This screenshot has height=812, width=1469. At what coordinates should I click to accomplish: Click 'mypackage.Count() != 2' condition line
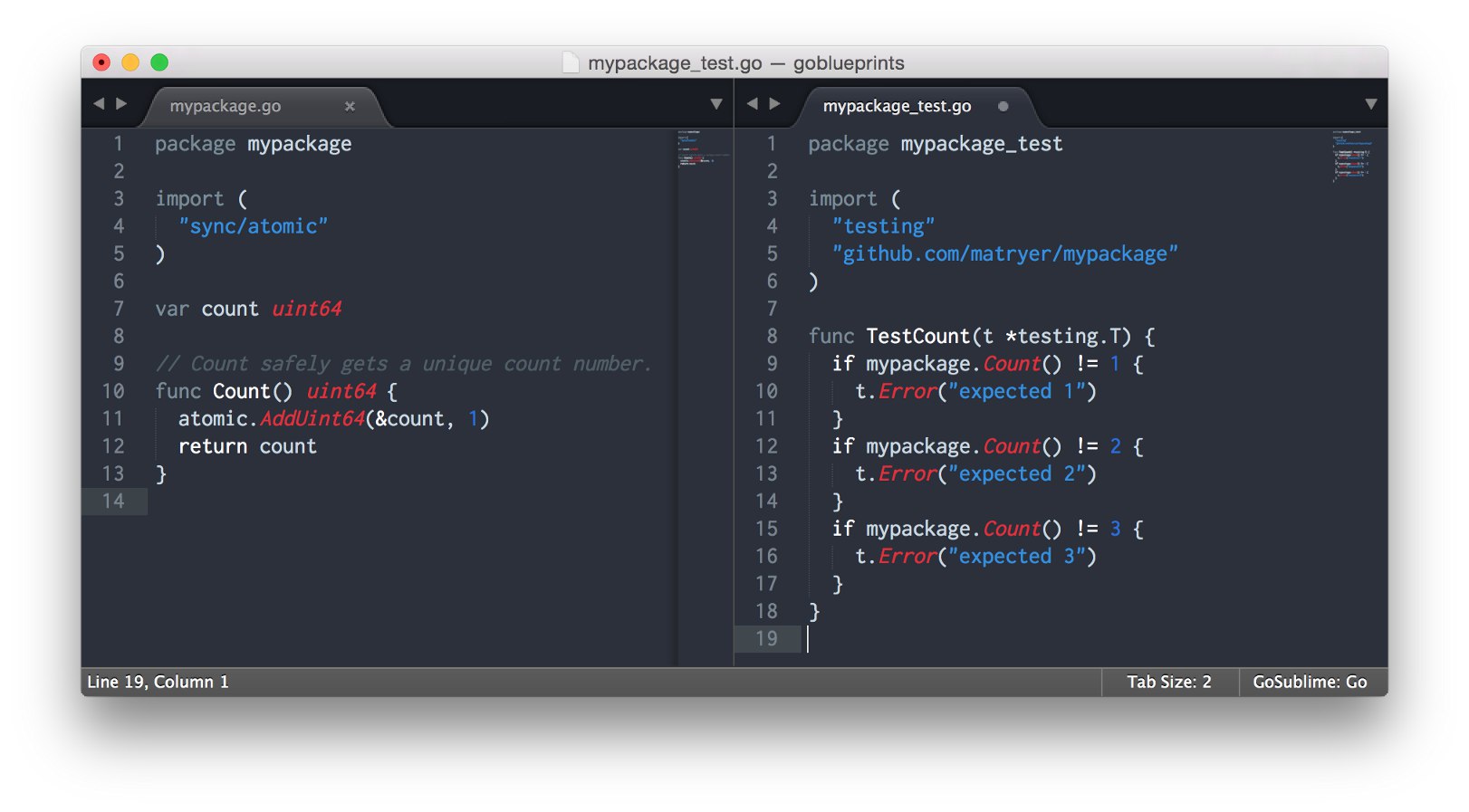(987, 446)
